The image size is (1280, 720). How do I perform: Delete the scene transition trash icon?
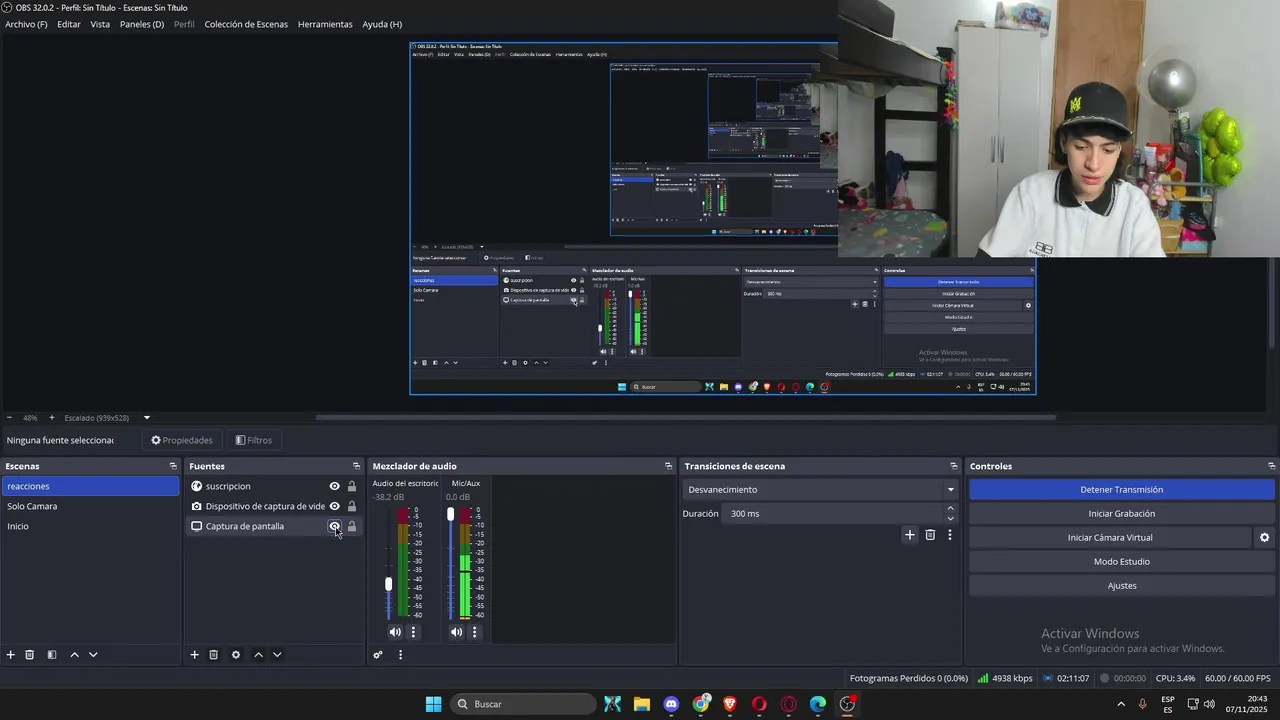coord(930,535)
